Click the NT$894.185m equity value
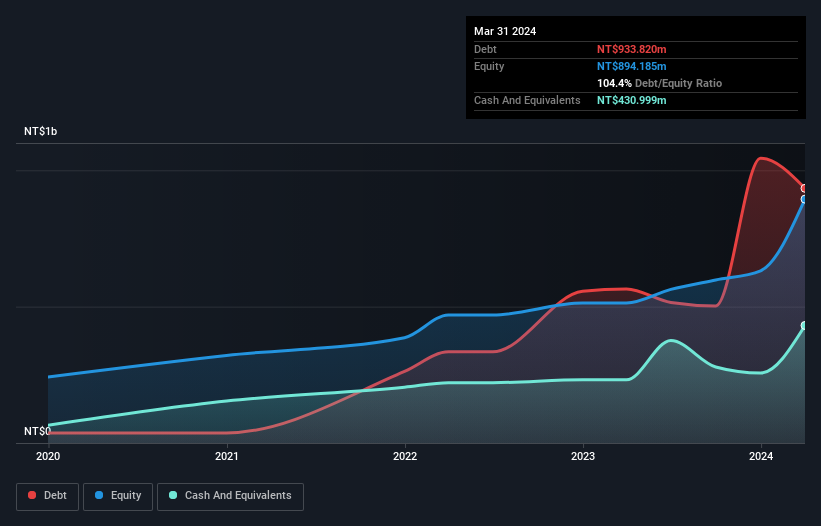The image size is (821, 526). 631,66
